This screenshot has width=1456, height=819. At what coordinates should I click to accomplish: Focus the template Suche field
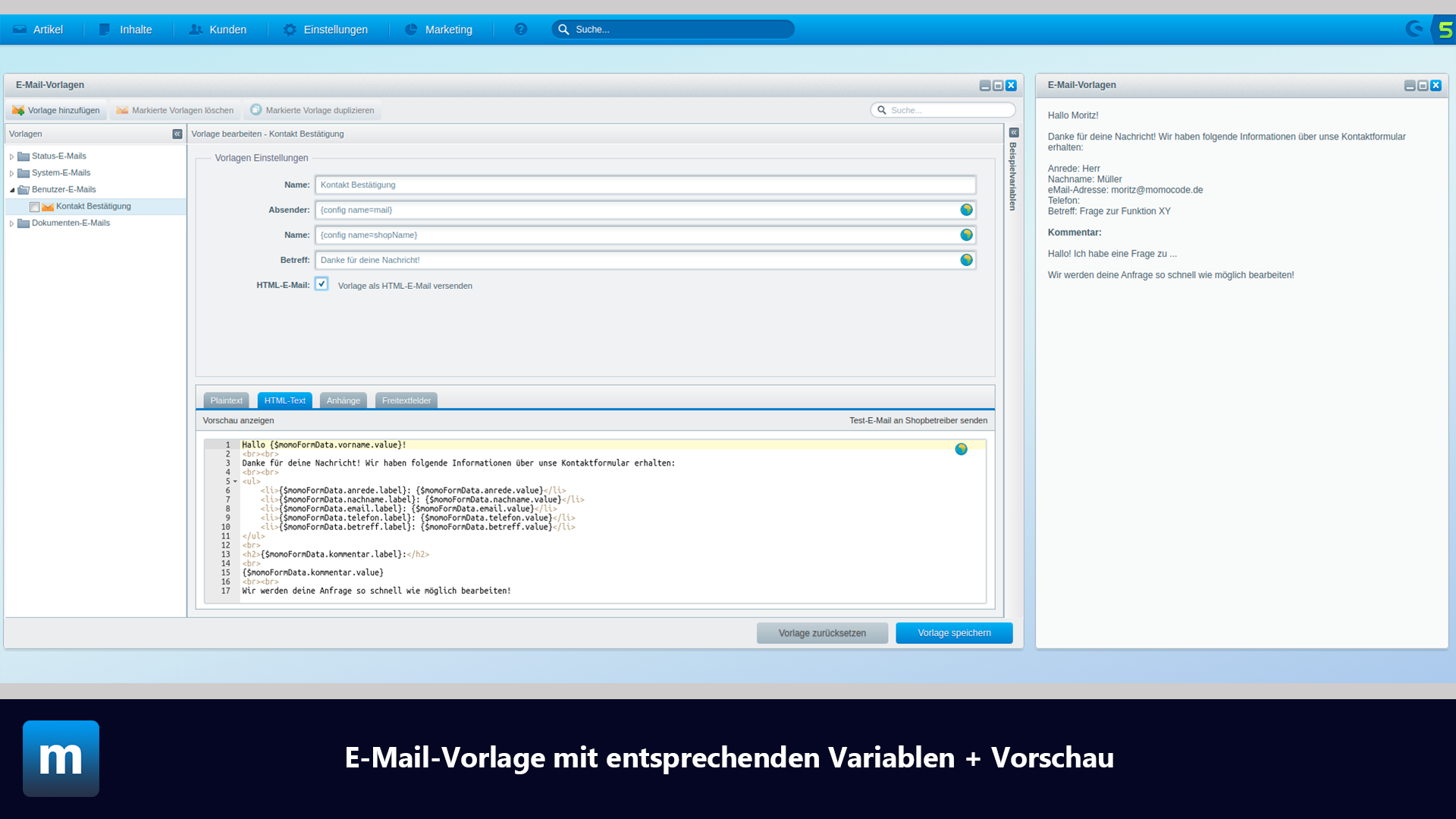pyautogui.click(x=943, y=110)
